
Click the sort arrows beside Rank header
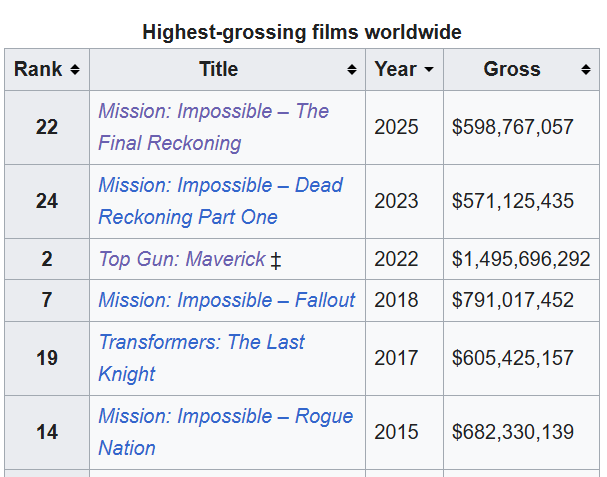(x=75, y=70)
